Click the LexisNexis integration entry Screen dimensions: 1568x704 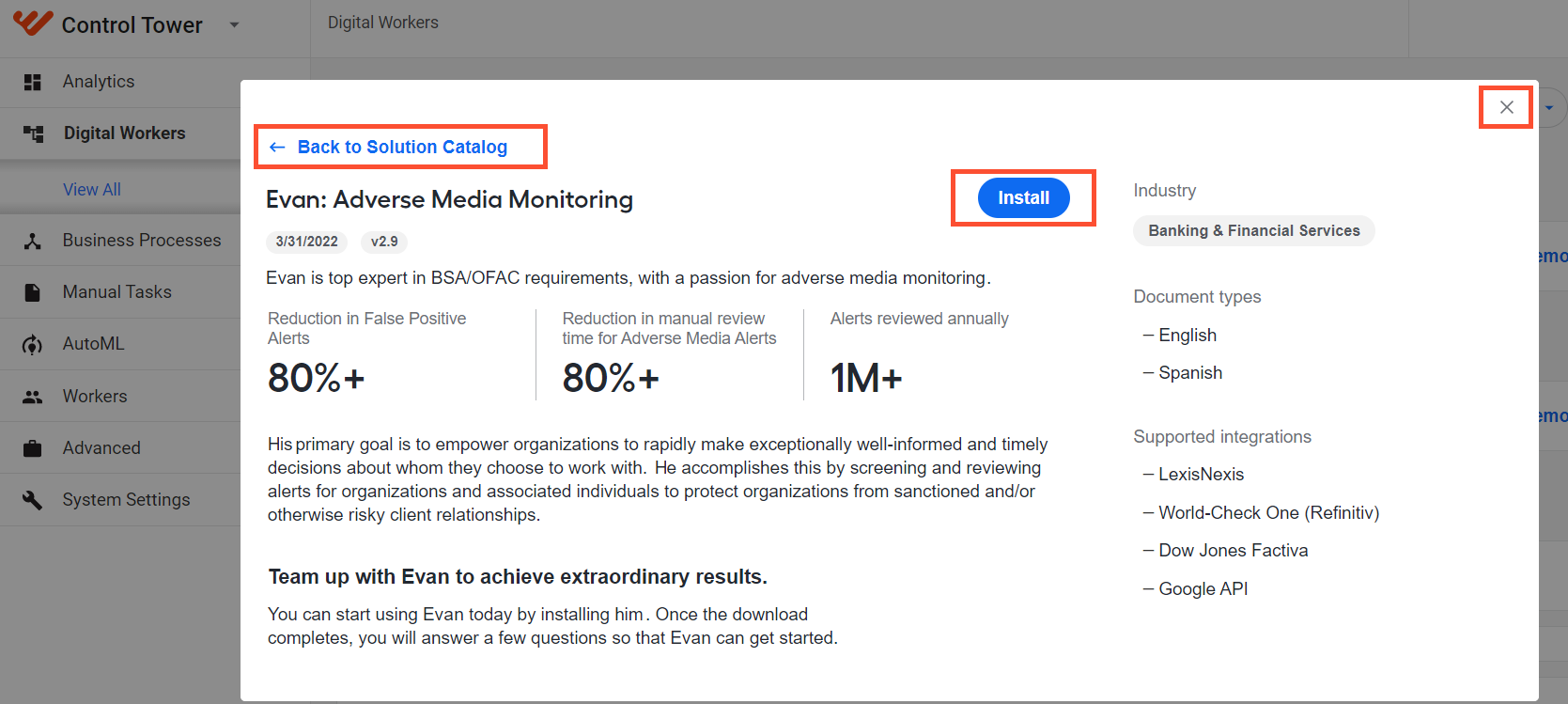coord(1202,475)
